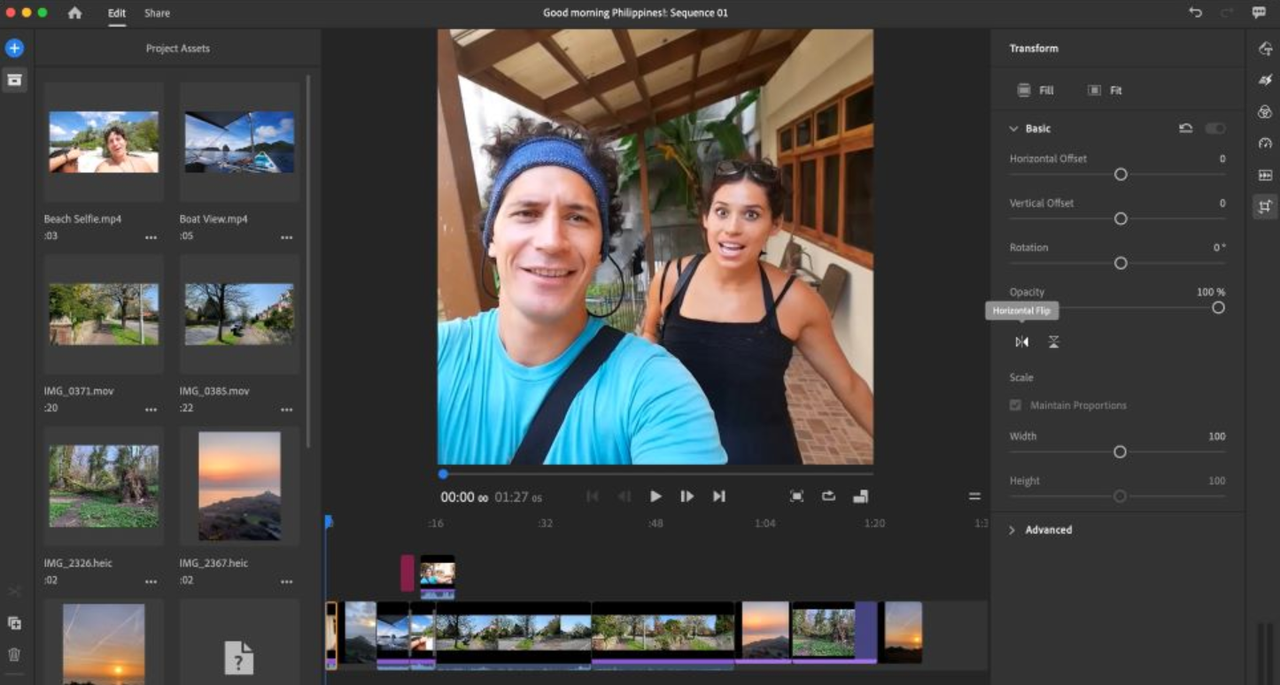The height and width of the screenshot is (685, 1280).
Task: Open options menu for IMG_2367.heic
Action: pyautogui.click(x=287, y=582)
